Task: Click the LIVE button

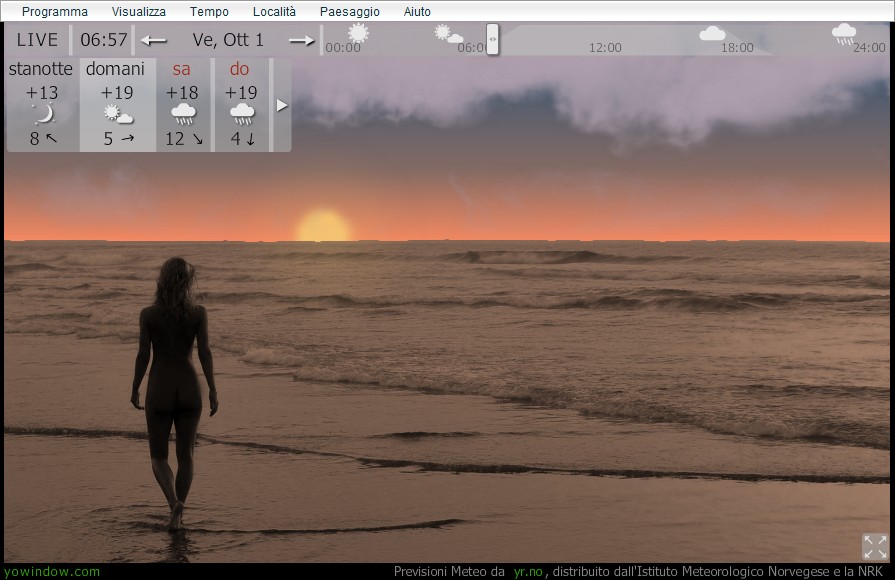Action: click(37, 40)
